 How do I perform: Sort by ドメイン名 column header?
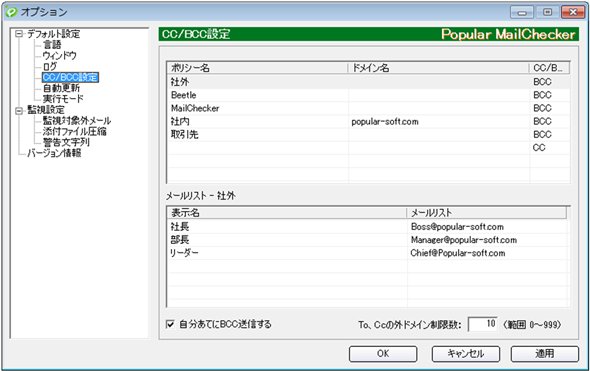438,68
